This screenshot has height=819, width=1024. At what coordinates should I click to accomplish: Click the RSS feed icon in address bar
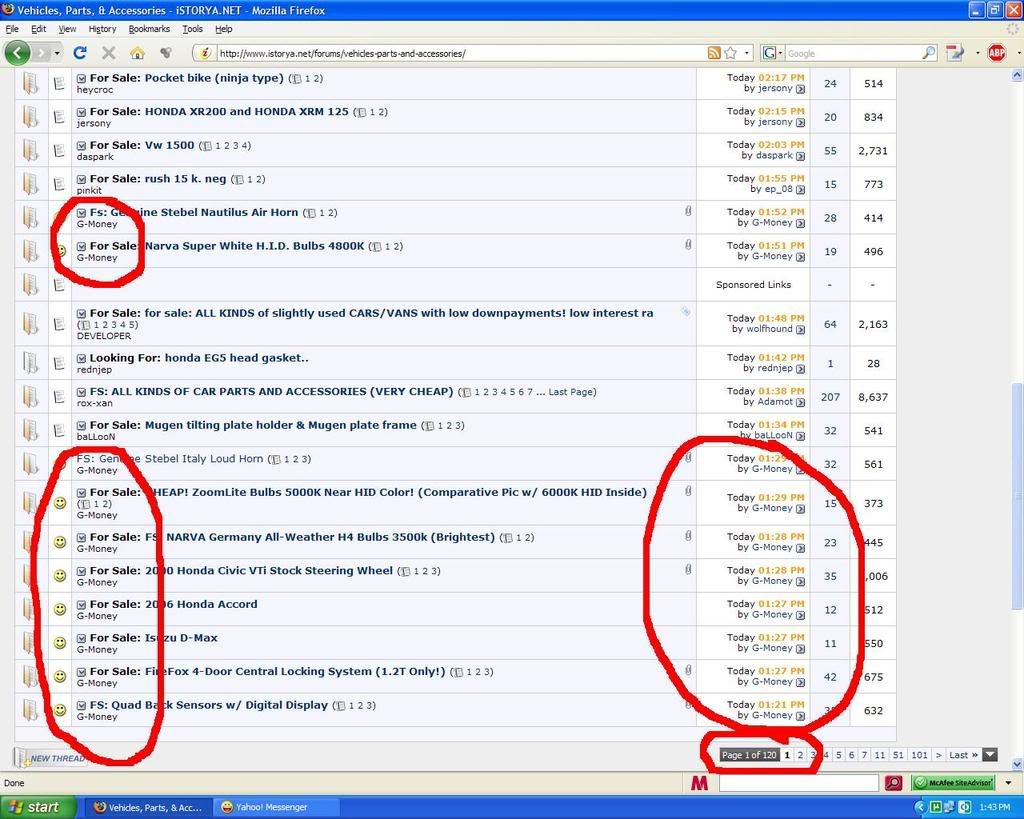(x=714, y=53)
